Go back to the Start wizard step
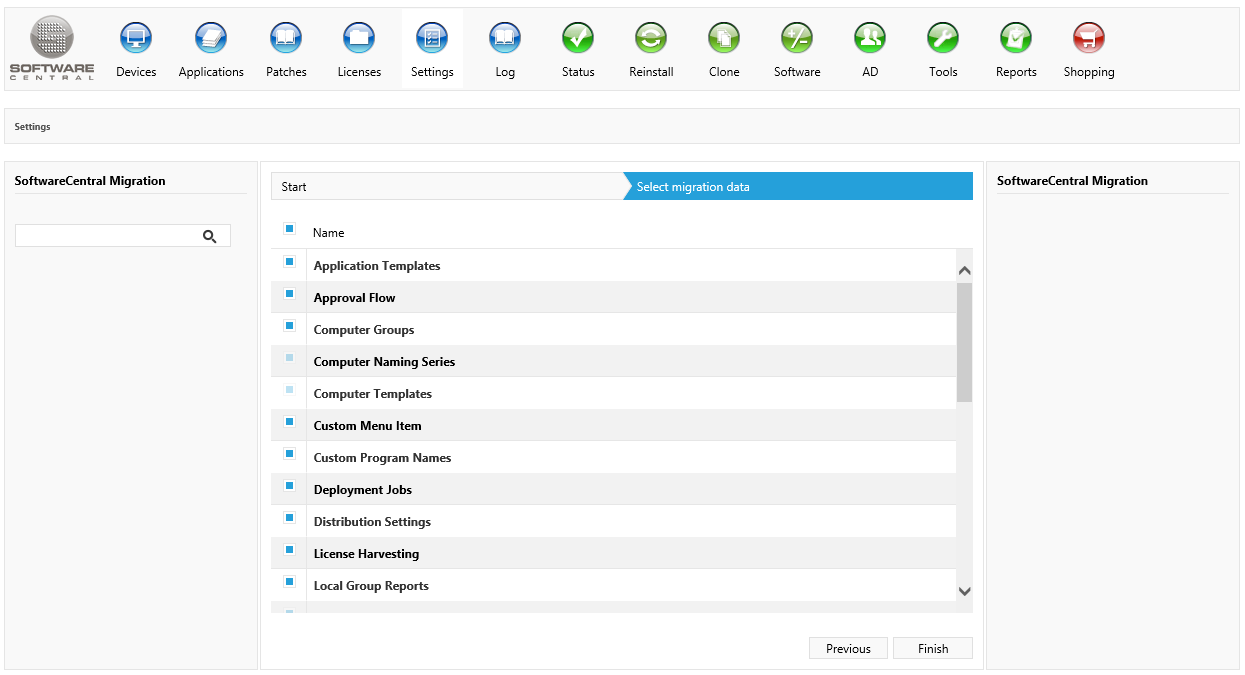This screenshot has height=675, width=1245. pos(445,187)
